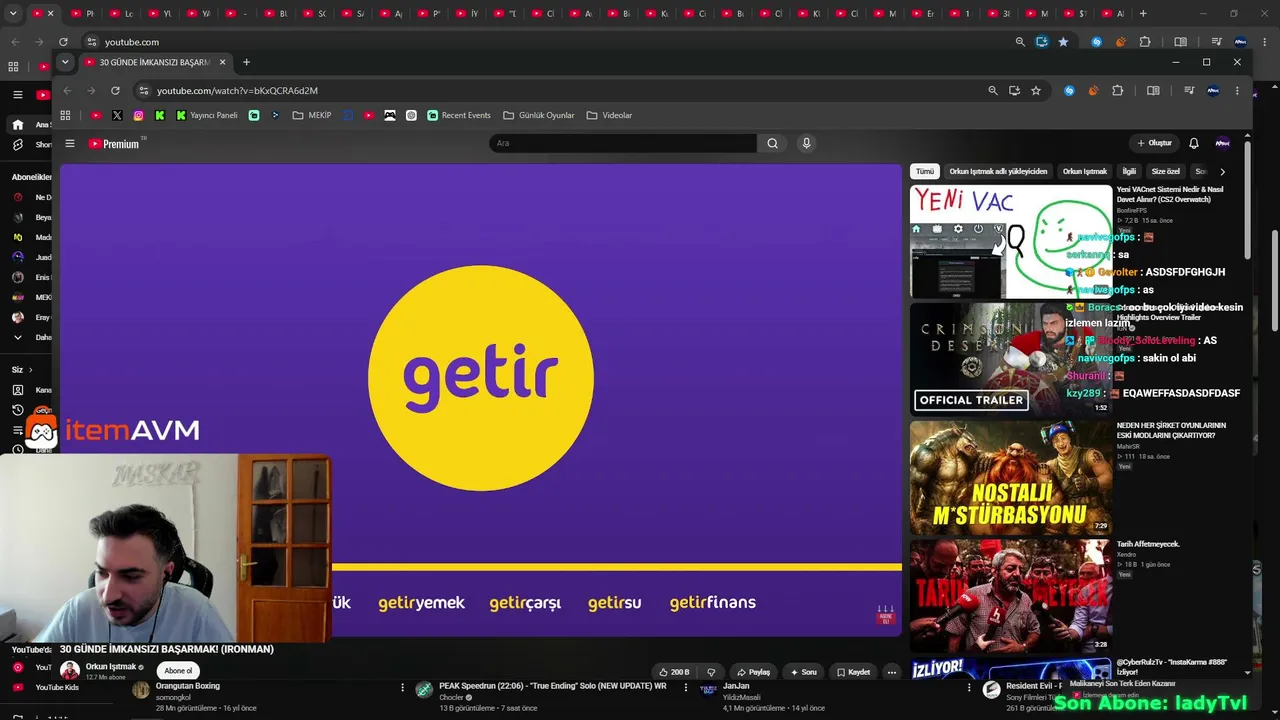Subscribe with the Abone ol button

pyautogui.click(x=178, y=671)
